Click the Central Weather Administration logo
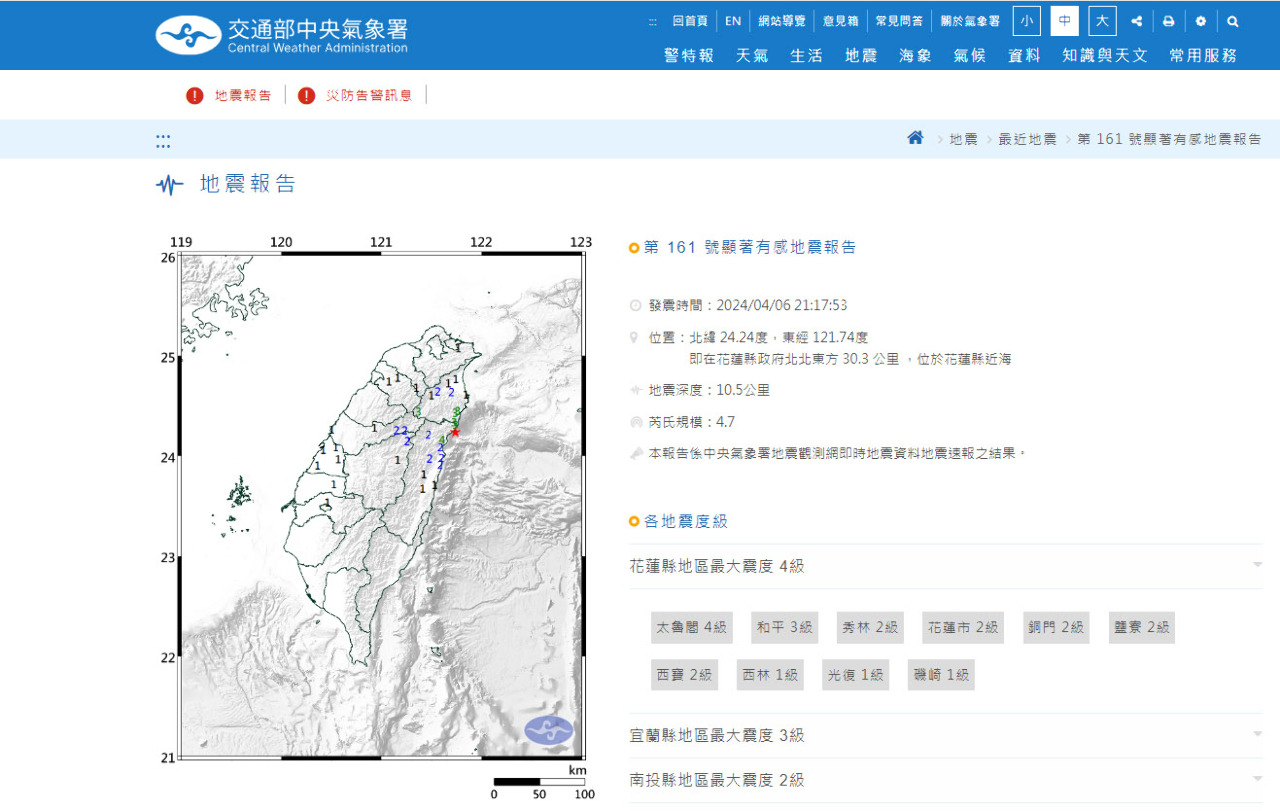The height and width of the screenshot is (811, 1280). [282, 35]
